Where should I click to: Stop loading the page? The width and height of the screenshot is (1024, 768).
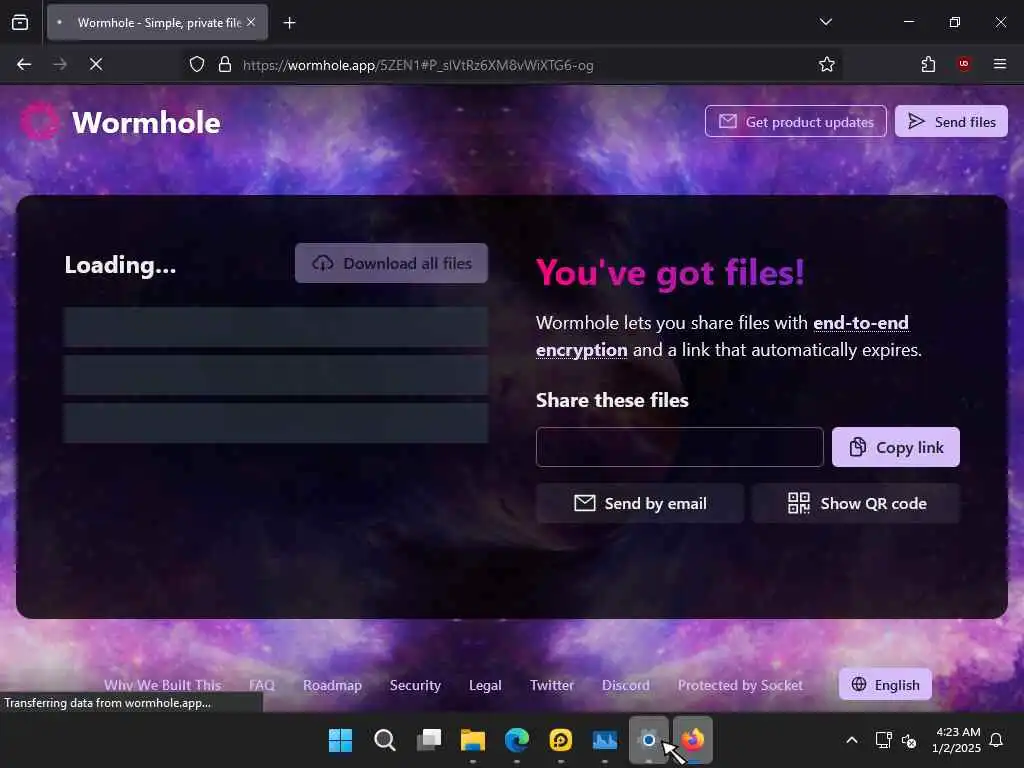[x=96, y=64]
